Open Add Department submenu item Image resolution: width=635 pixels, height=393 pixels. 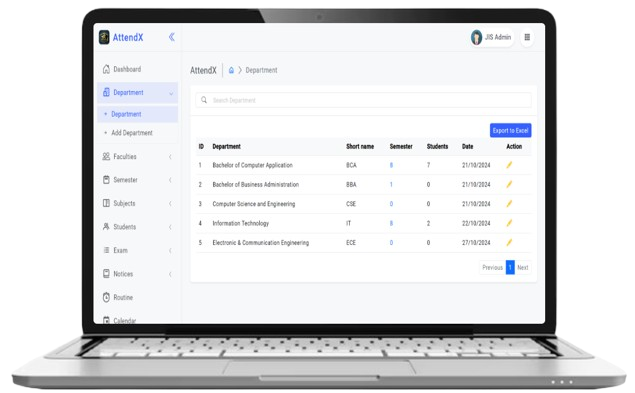[x=132, y=133]
